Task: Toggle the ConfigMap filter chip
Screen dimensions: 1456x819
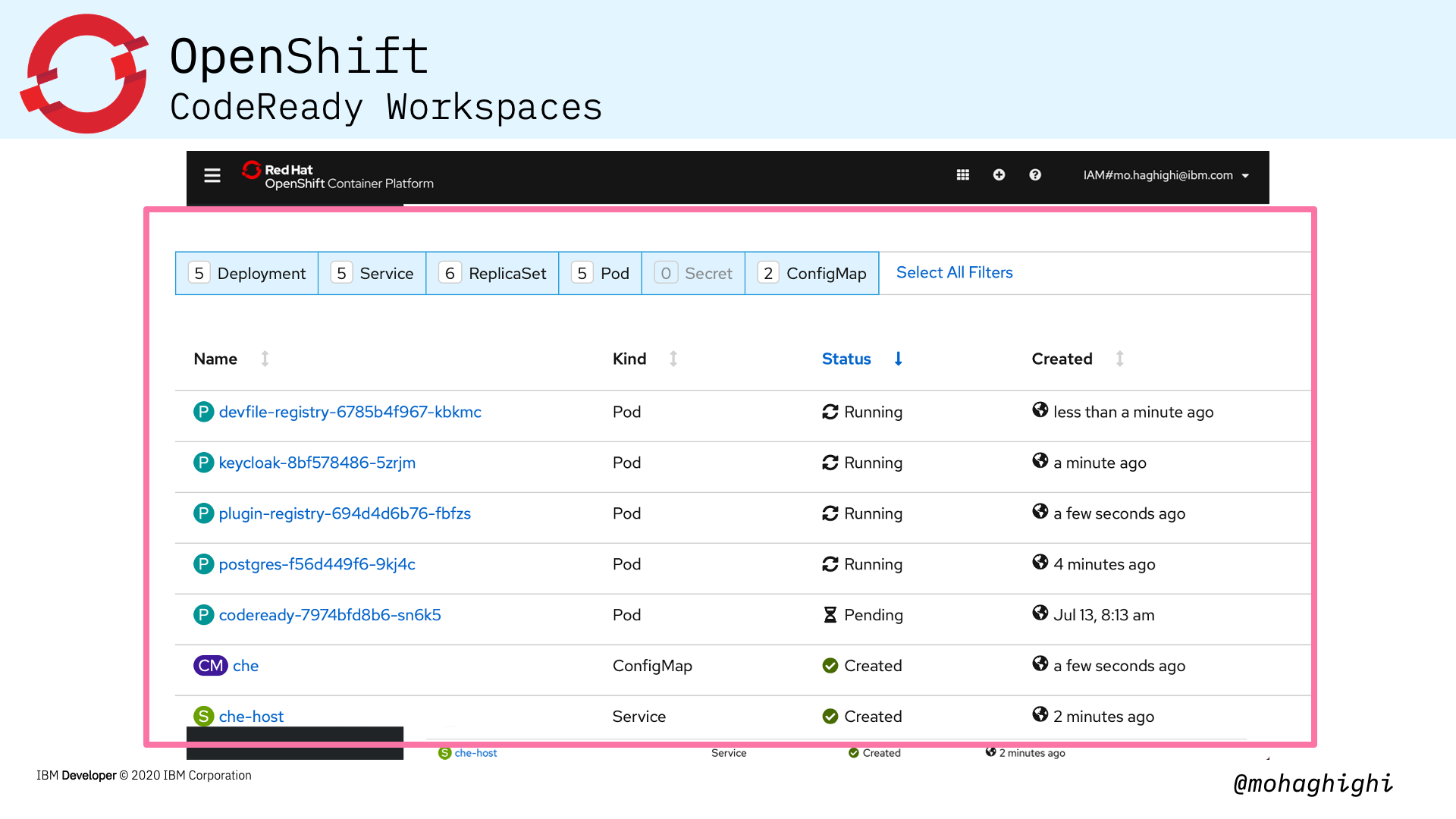Action: pos(811,273)
